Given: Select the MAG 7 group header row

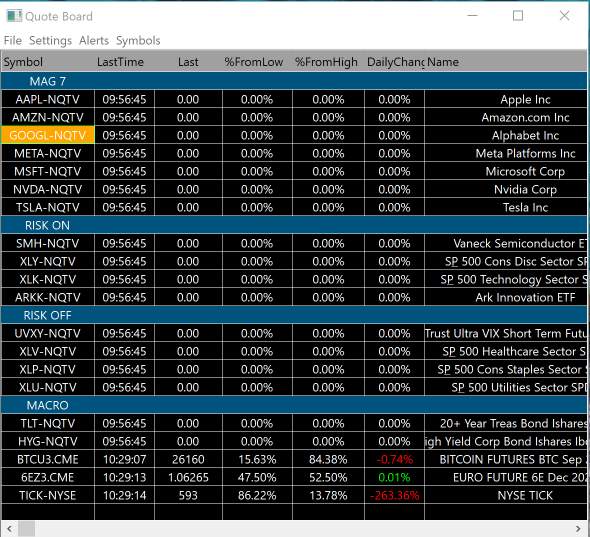Looking at the screenshot, I should tap(294, 81).
